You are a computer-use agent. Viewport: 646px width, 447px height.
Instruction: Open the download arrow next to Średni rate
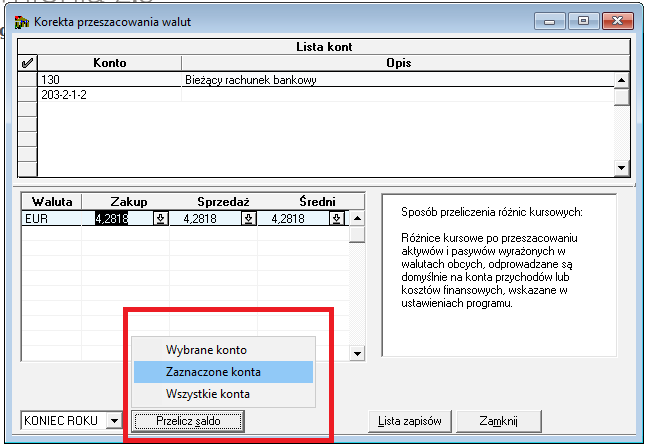[x=337, y=218]
